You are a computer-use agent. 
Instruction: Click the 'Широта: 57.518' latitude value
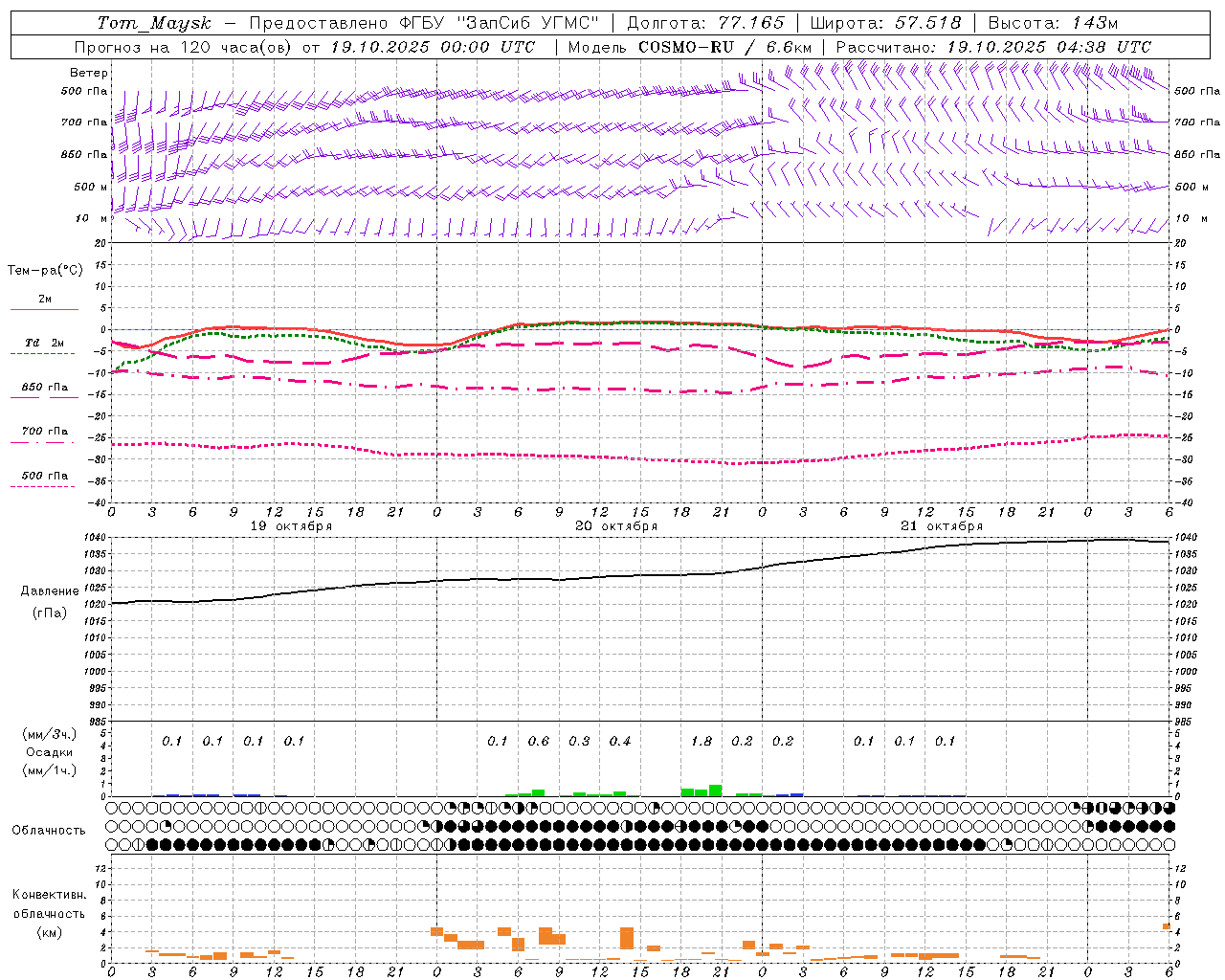point(885,23)
